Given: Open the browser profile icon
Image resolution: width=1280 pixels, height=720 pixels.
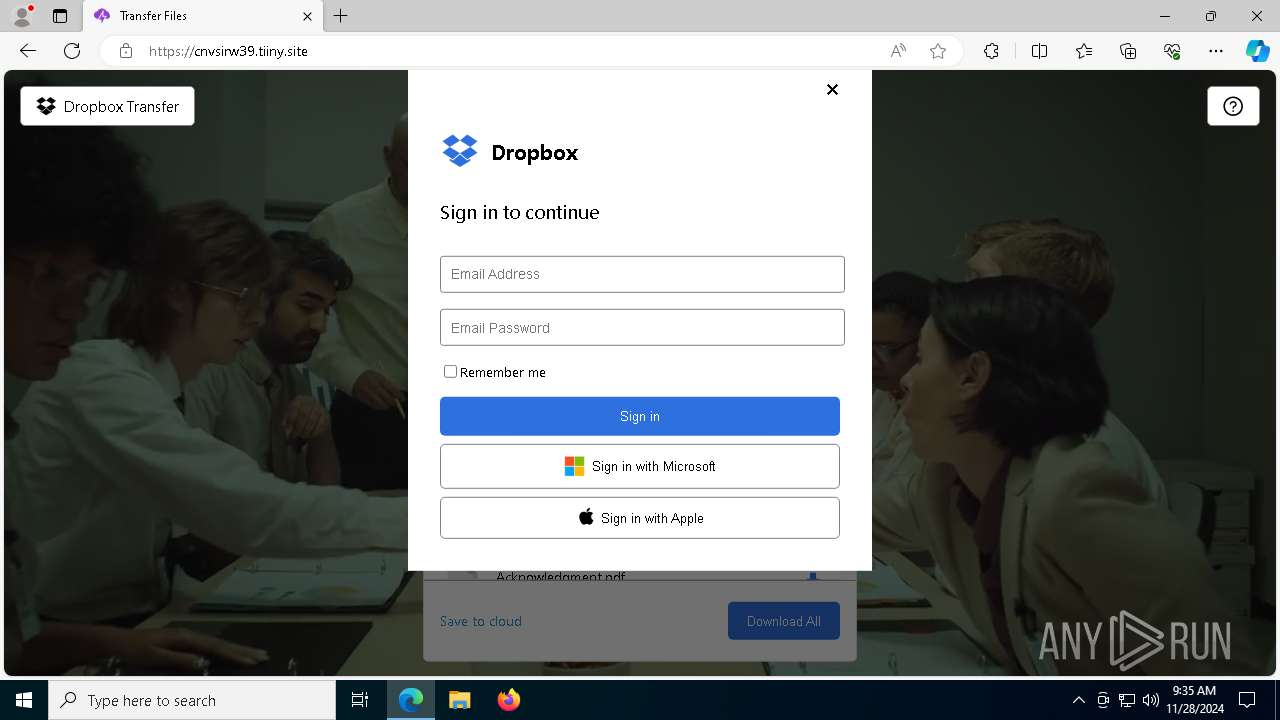Looking at the screenshot, I should (x=22, y=16).
